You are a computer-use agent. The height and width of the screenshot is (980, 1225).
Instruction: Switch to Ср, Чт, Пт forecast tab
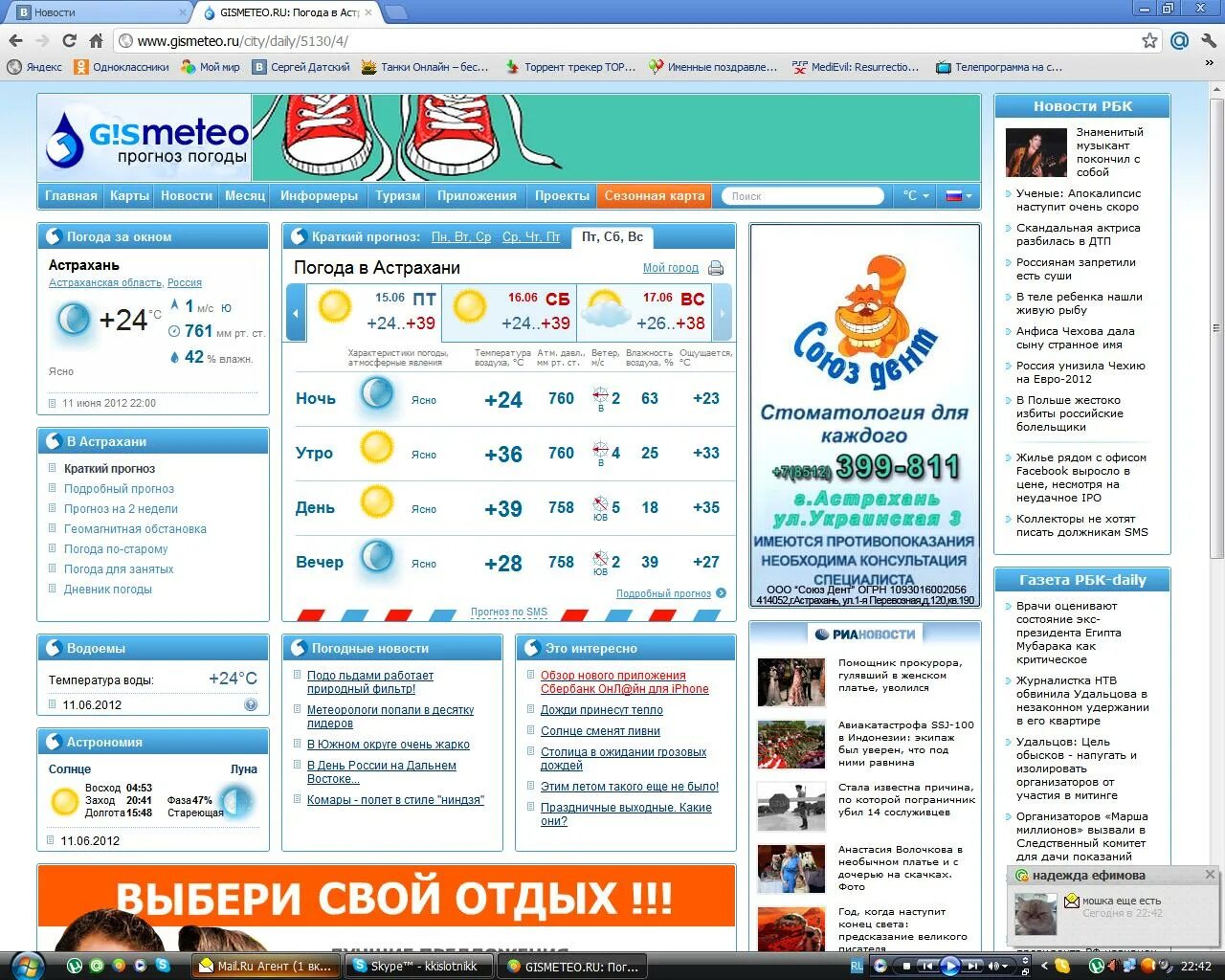click(531, 236)
